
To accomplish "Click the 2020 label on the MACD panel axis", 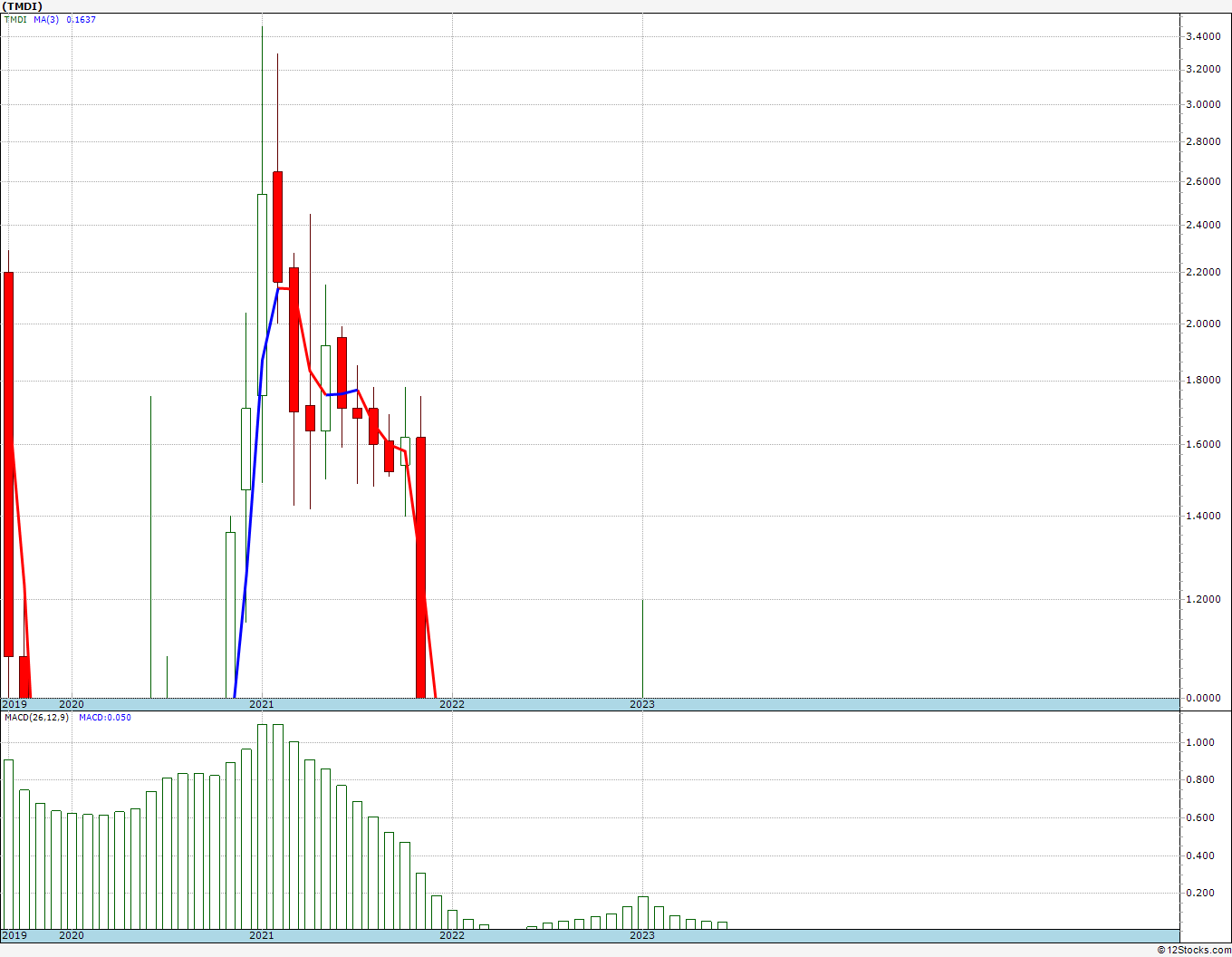I will coord(71,935).
